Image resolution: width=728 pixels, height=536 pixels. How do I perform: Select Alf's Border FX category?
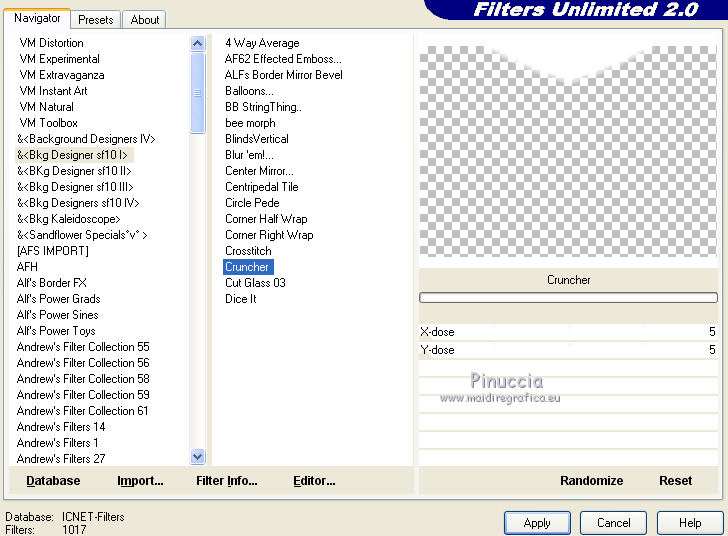tap(52, 283)
